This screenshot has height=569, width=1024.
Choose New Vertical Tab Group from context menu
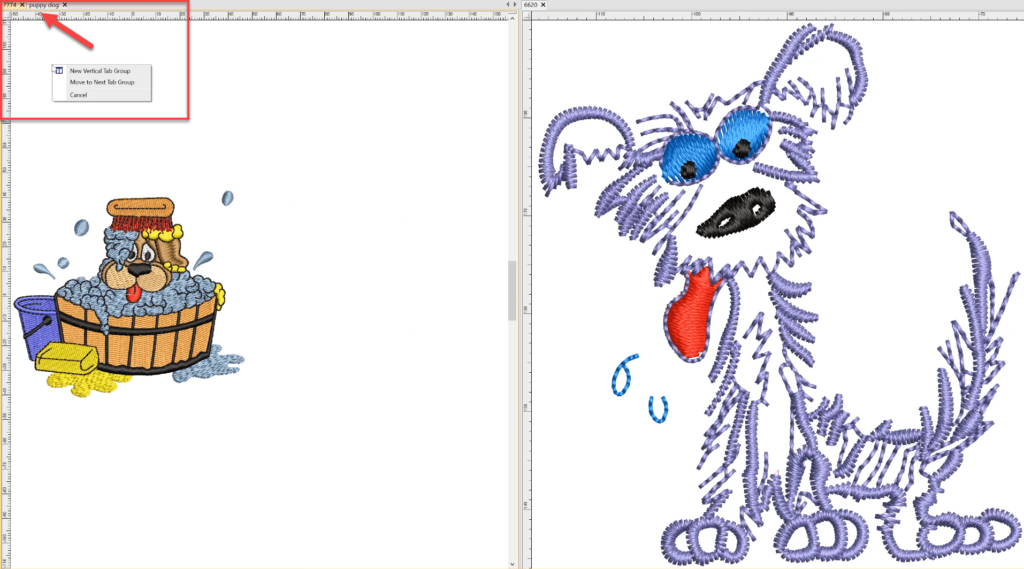coord(100,71)
